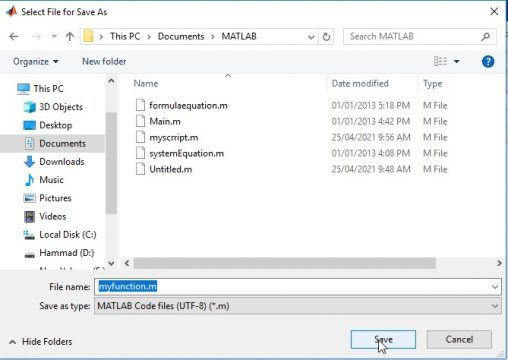Select Untitled.m file
Viewport: 508px width, 360px height.
pyautogui.click(x=171, y=169)
